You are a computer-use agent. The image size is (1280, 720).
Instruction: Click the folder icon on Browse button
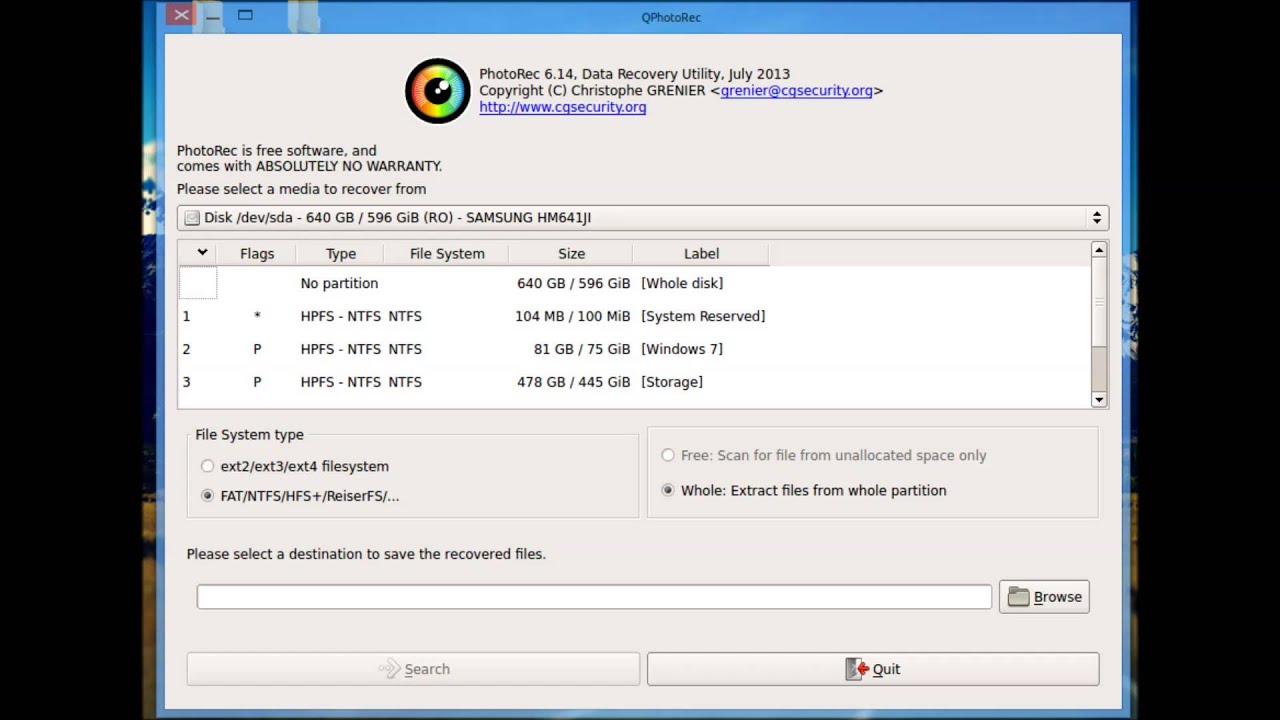pyautogui.click(x=1018, y=597)
